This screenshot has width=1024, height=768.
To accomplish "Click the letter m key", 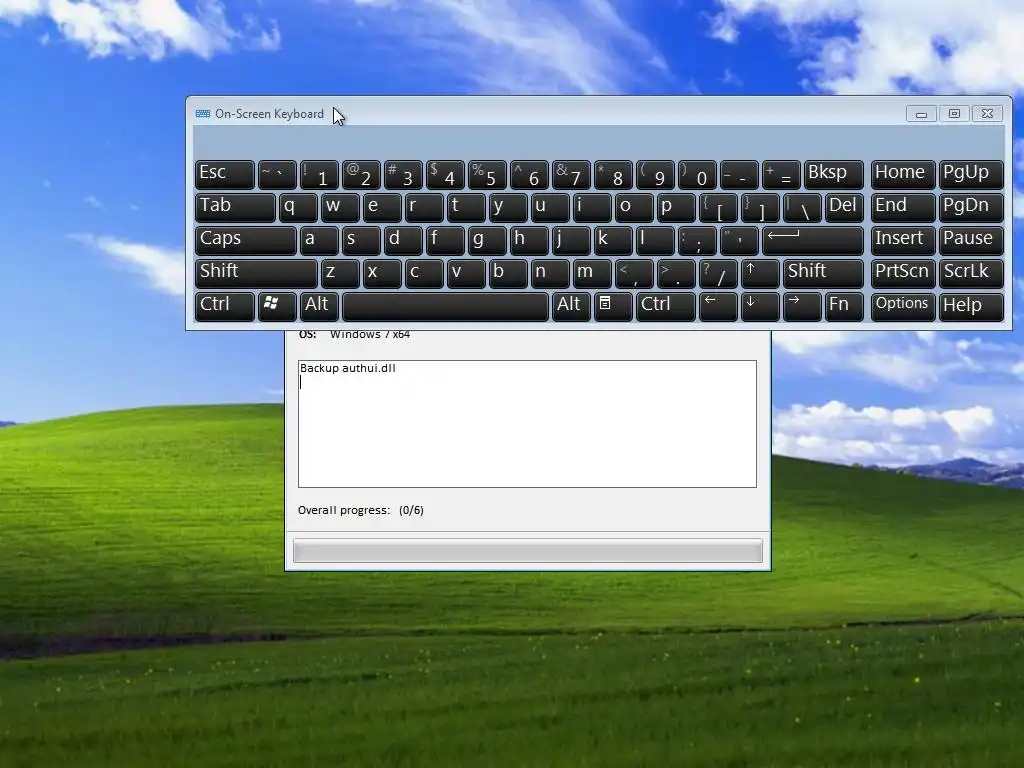I will coord(592,273).
